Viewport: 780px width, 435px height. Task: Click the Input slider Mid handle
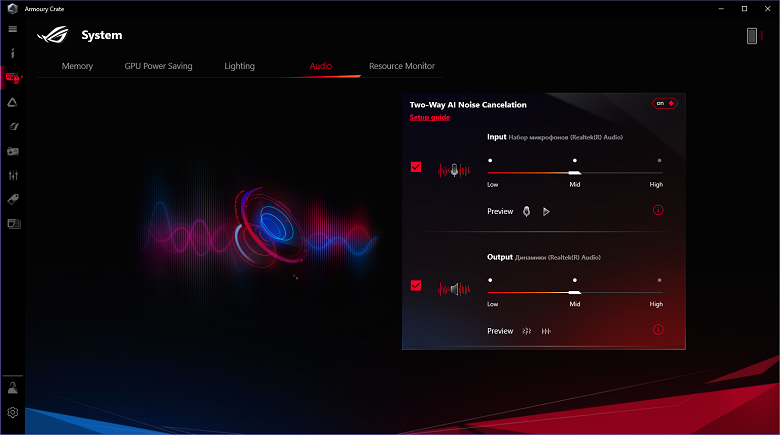pyautogui.click(x=575, y=173)
